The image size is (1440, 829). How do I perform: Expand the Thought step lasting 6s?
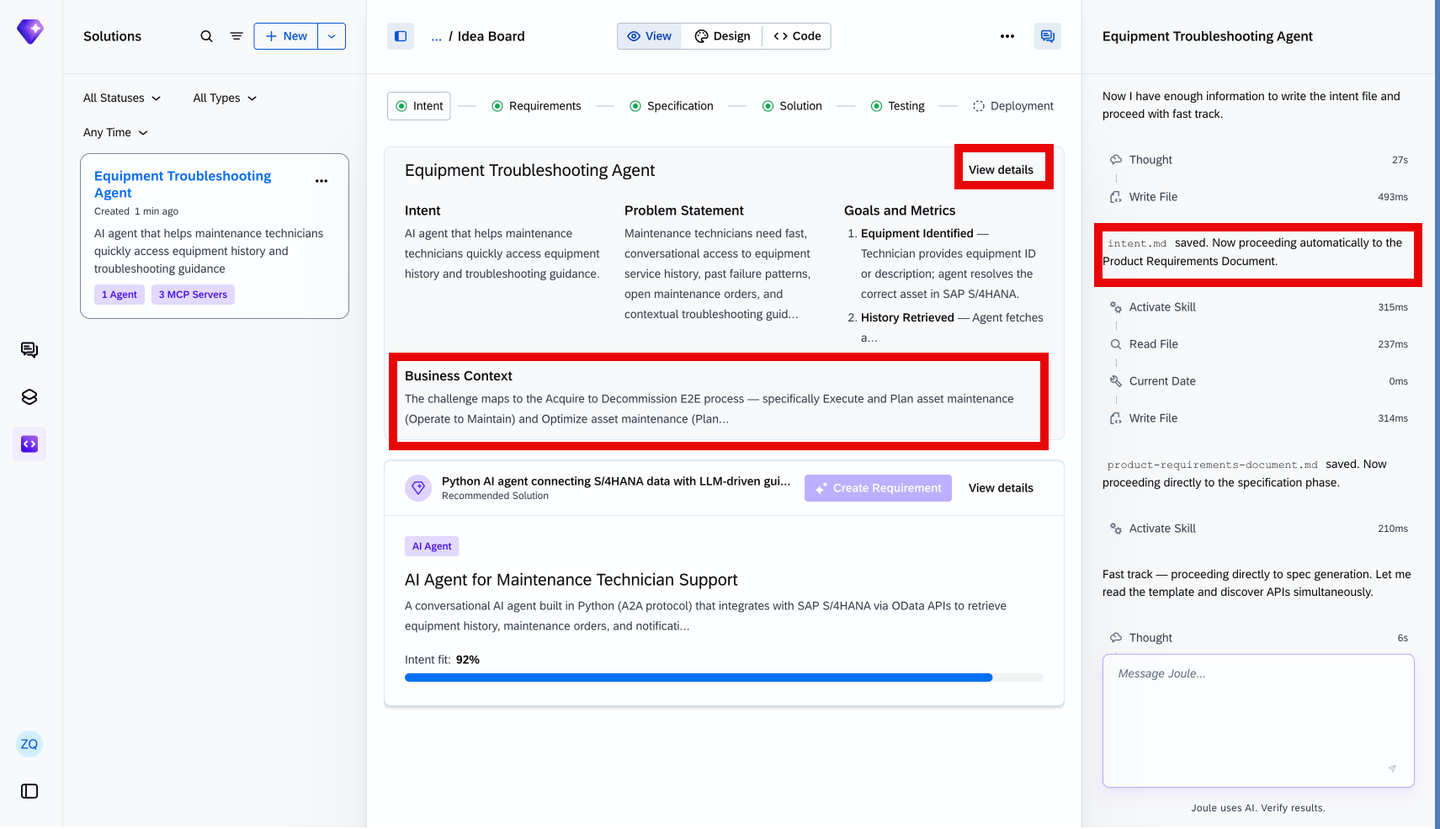[x=1258, y=638]
